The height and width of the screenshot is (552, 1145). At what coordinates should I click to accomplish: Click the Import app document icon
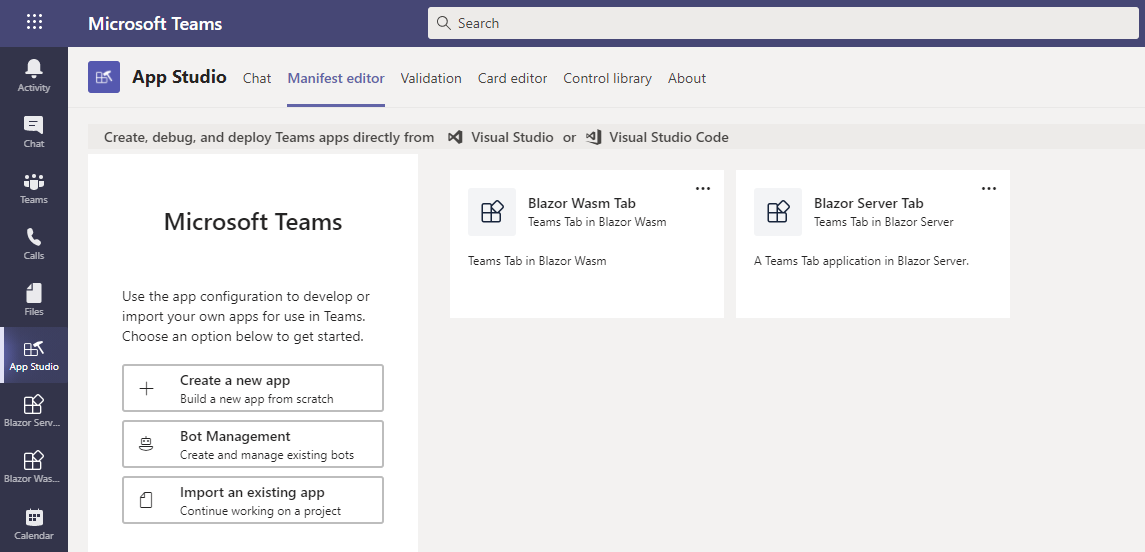tap(146, 500)
